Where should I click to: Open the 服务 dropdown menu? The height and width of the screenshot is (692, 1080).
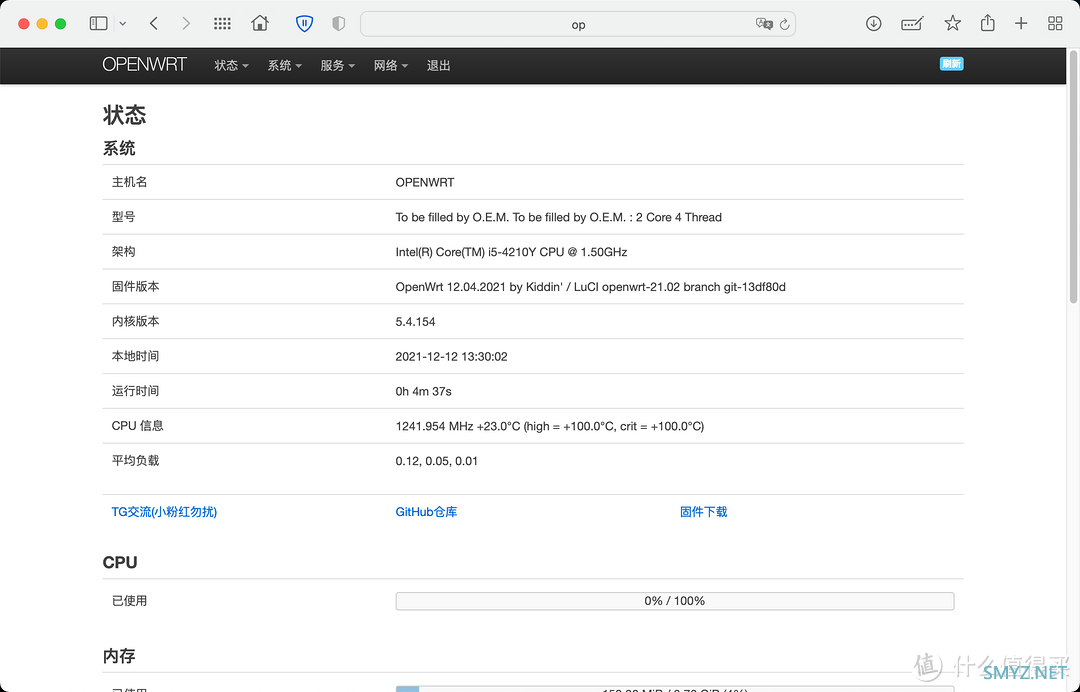click(337, 65)
